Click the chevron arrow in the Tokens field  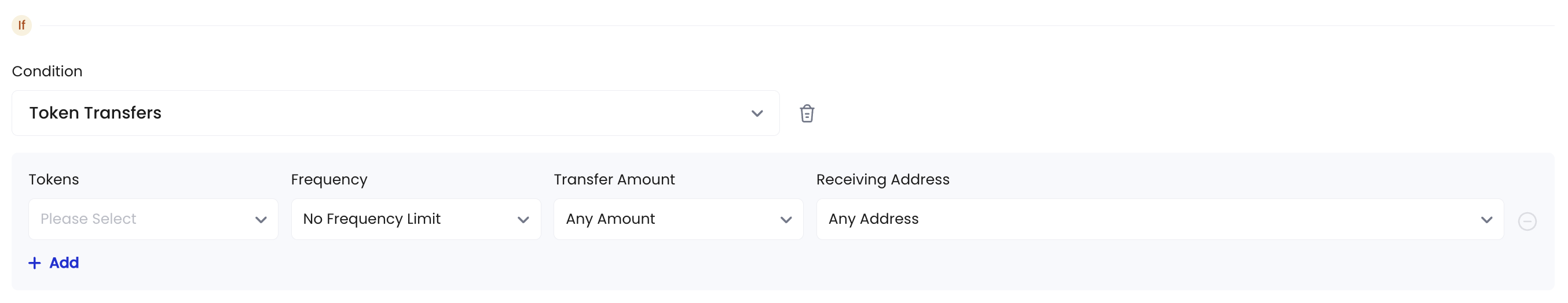pyautogui.click(x=261, y=220)
